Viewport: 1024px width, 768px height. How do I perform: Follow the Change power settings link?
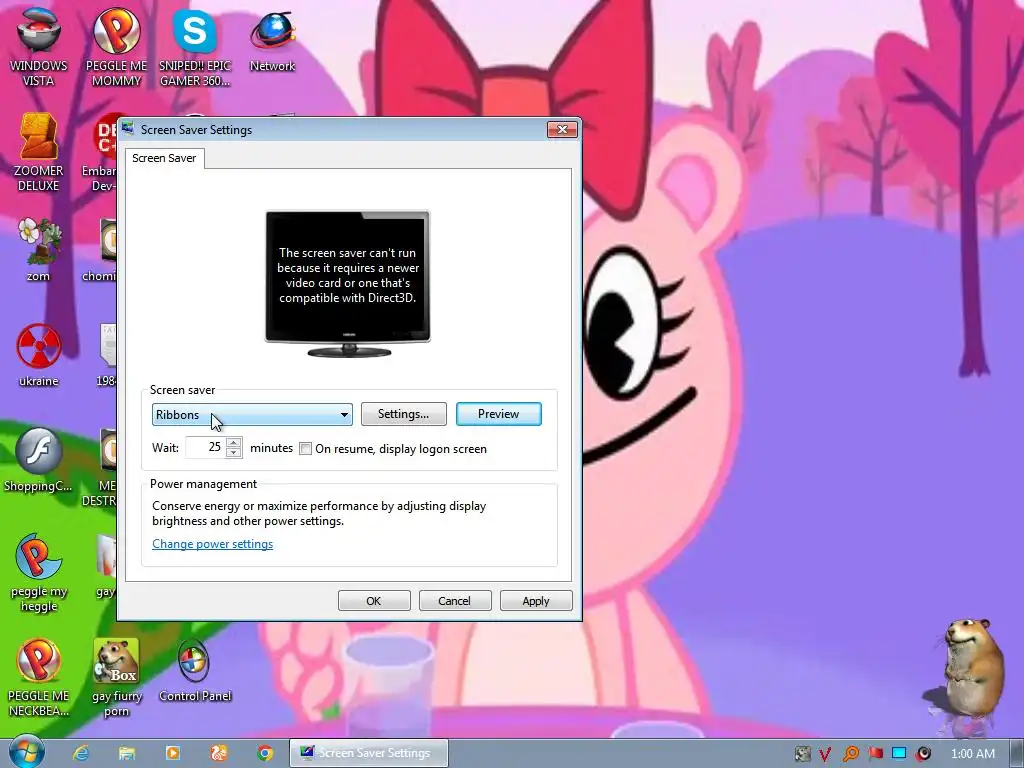(x=212, y=544)
